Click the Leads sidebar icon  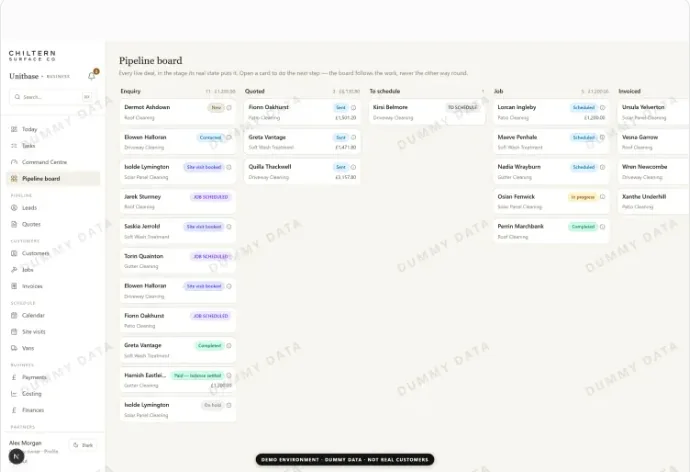[14, 208]
